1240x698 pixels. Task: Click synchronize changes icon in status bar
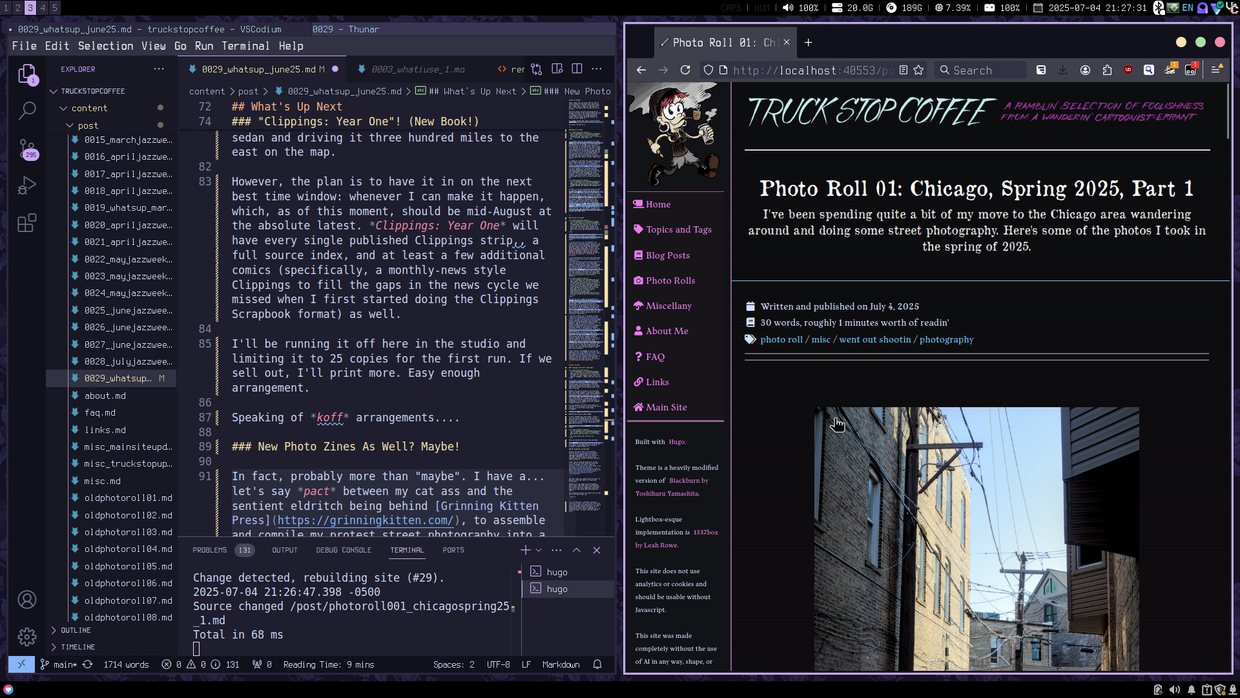click(x=88, y=664)
